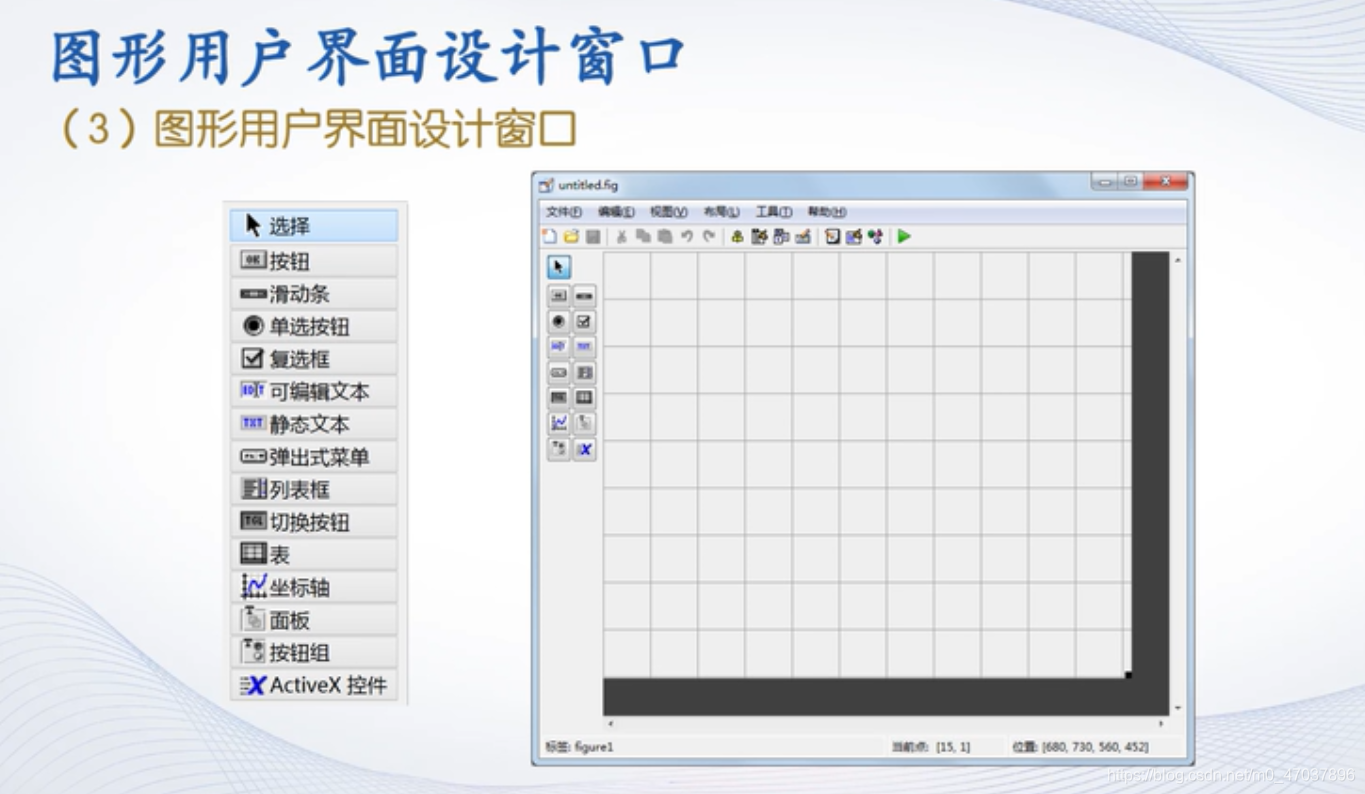The height and width of the screenshot is (794, 1365).
Task: Choose the 按钮组 entry in labeled list
Action: (314, 653)
